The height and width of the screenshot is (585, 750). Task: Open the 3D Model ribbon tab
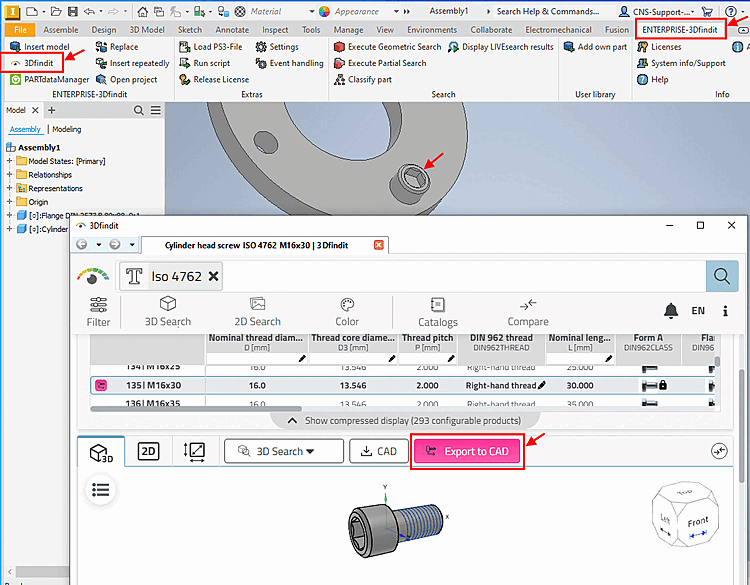click(x=147, y=30)
